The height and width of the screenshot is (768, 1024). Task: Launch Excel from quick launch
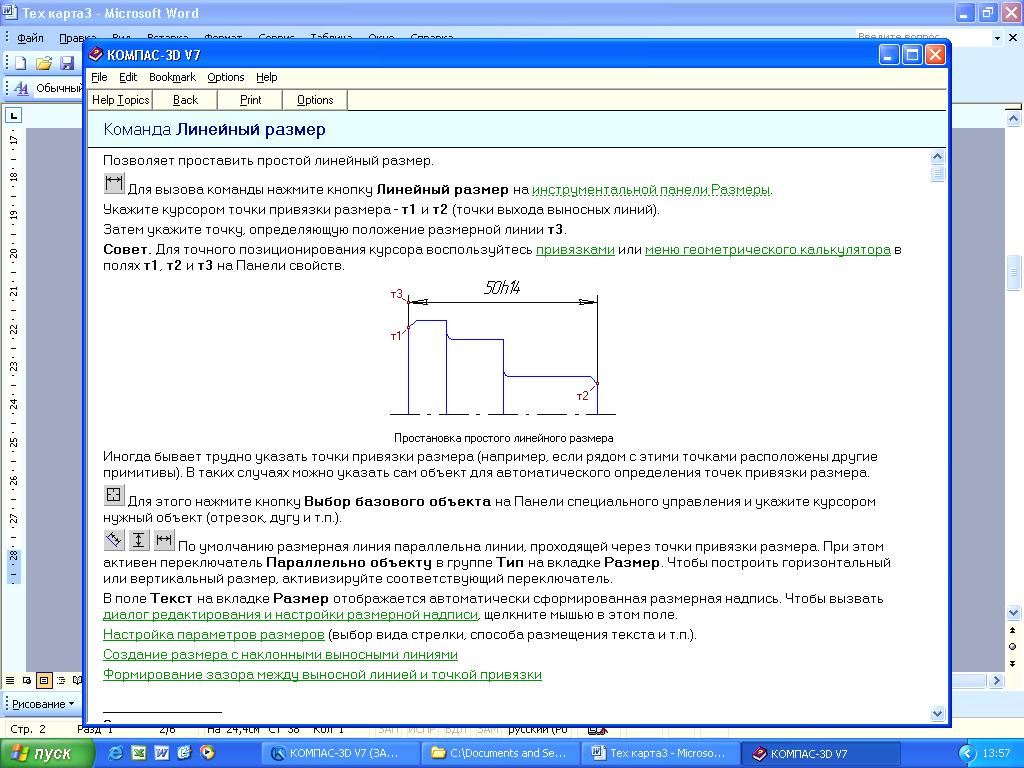point(138,753)
